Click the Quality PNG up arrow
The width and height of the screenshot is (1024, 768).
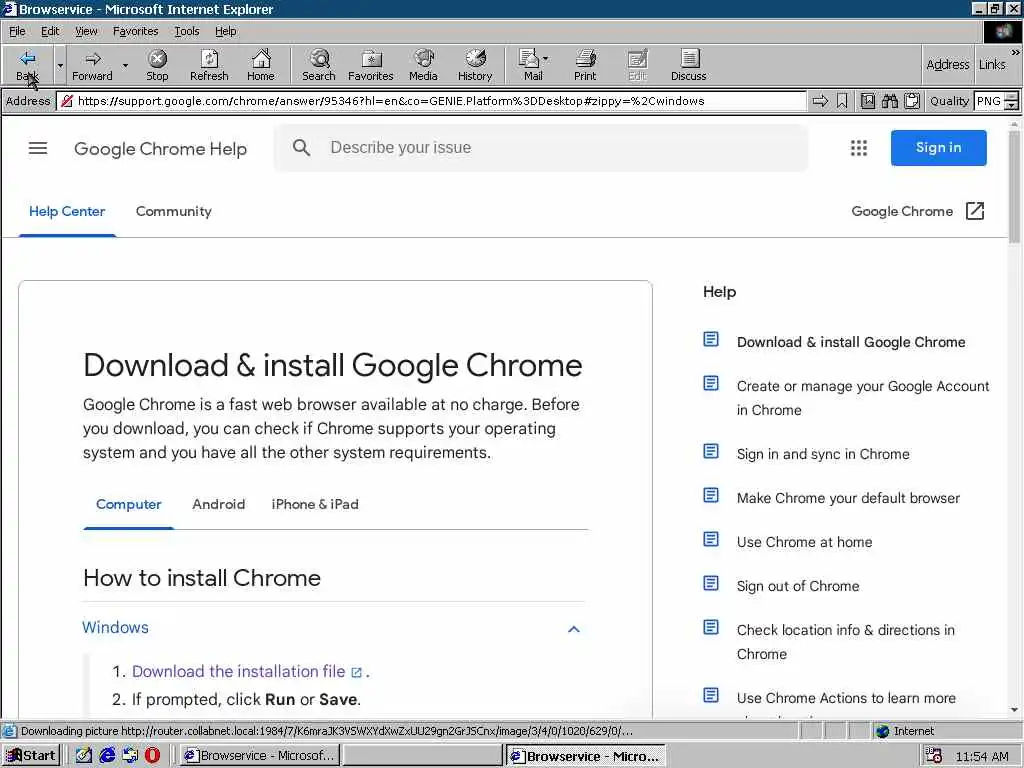[x=1012, y=97]
